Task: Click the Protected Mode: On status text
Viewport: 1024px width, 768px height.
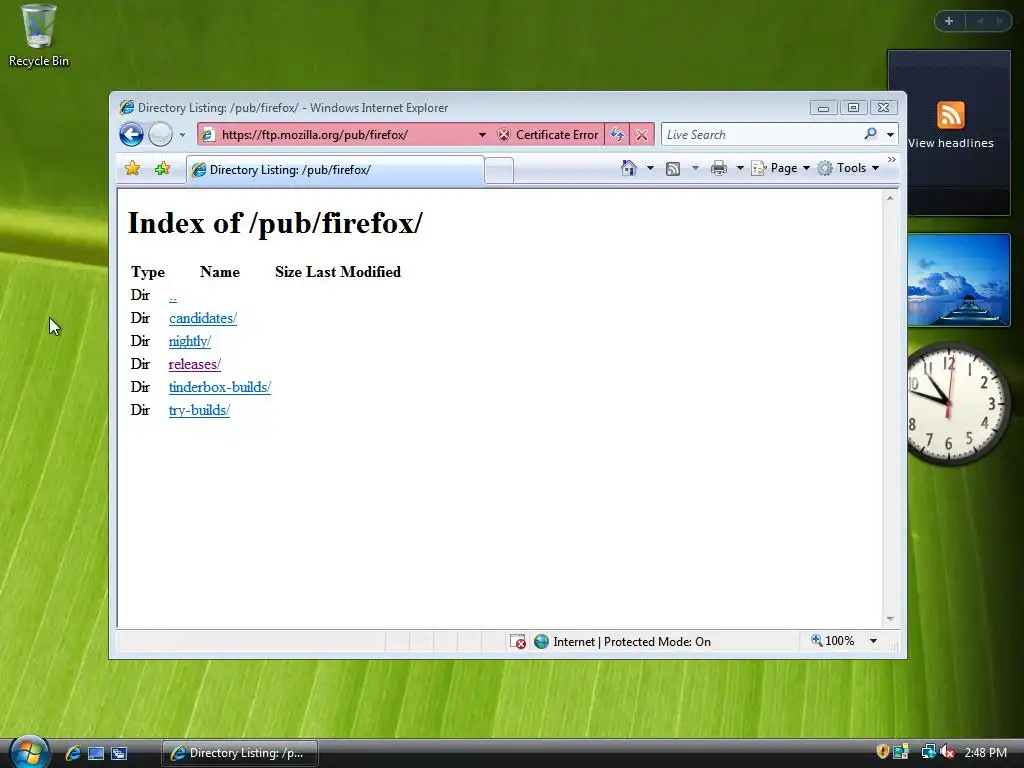Action: point(657,641)
